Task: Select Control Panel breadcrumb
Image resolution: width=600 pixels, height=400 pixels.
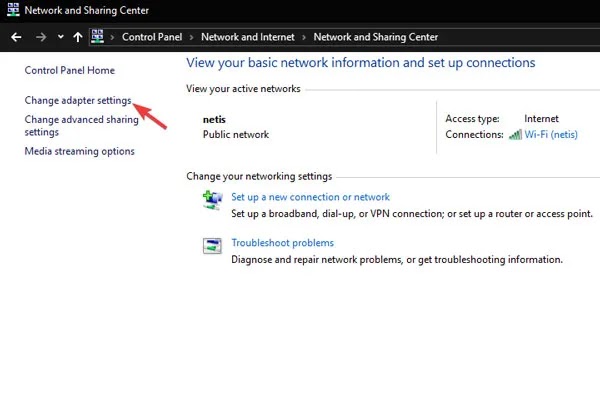Action: click(x=152, y=37)
